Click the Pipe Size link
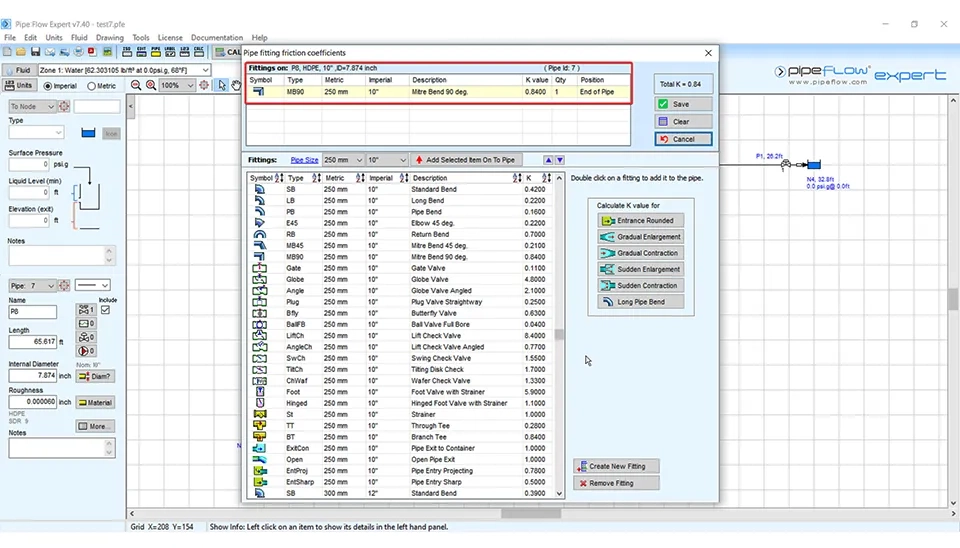The height and width of the screenshot is (548, 960). click(304, 160)
